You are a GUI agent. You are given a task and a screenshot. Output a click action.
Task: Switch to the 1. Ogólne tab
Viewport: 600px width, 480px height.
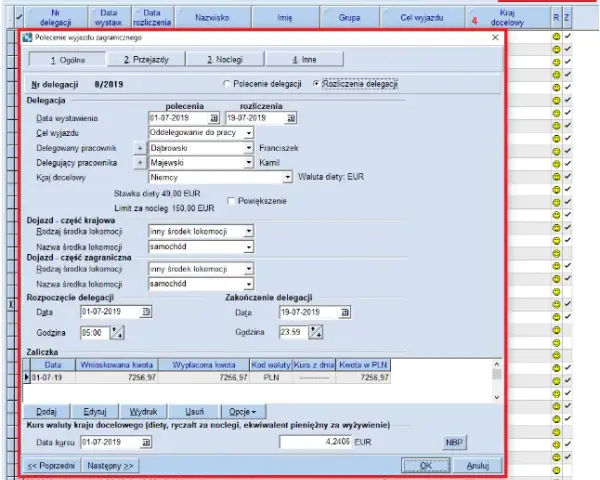click(x=68, y=60)
